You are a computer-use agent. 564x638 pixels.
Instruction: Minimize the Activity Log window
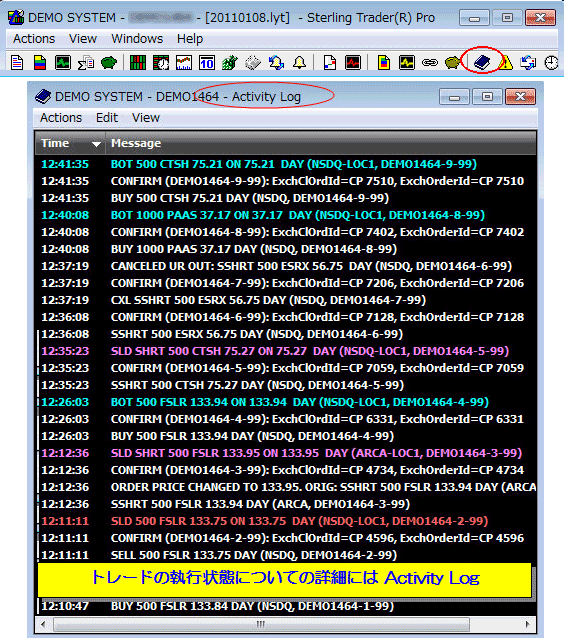point(455,97)
